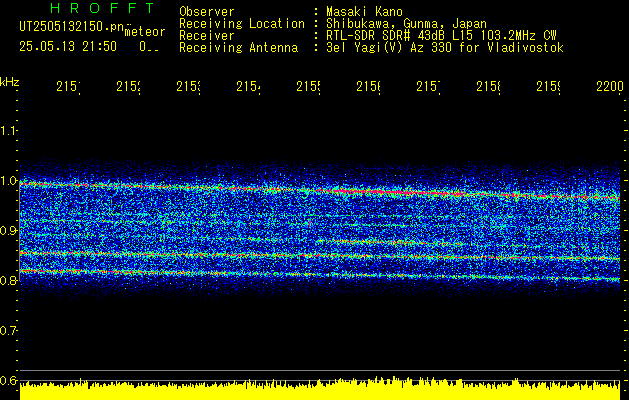Click the 0.6 frequency axis label
Image resolution: width=629 pixels, height=400 pixels.
8,380
